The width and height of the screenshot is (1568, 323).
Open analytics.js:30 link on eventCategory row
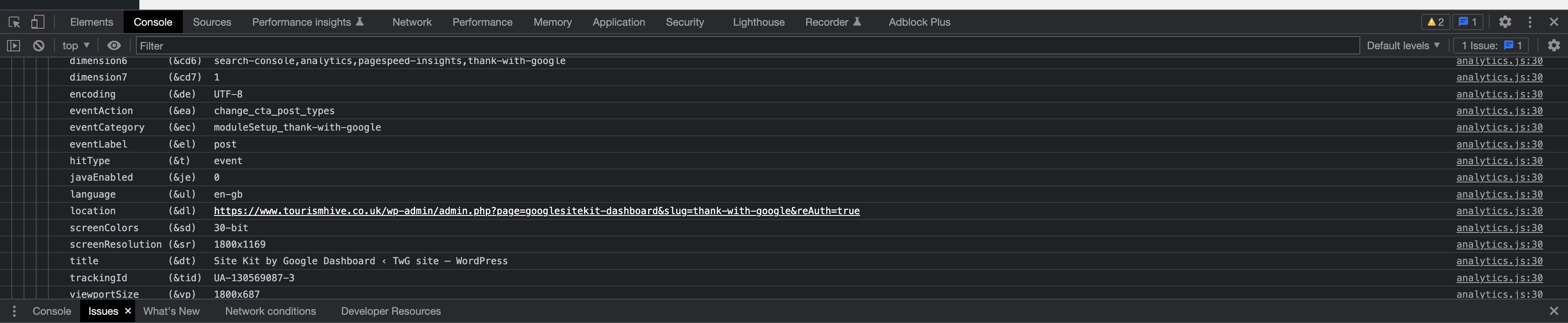1499,127
